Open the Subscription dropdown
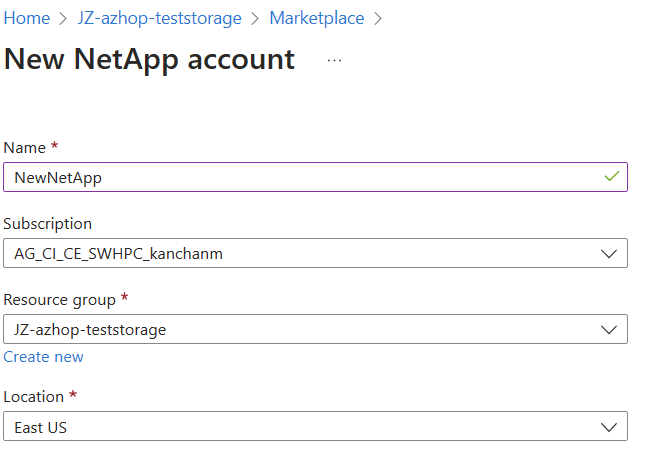This screenshot has height=451, width=655. (x=315, y=253)
